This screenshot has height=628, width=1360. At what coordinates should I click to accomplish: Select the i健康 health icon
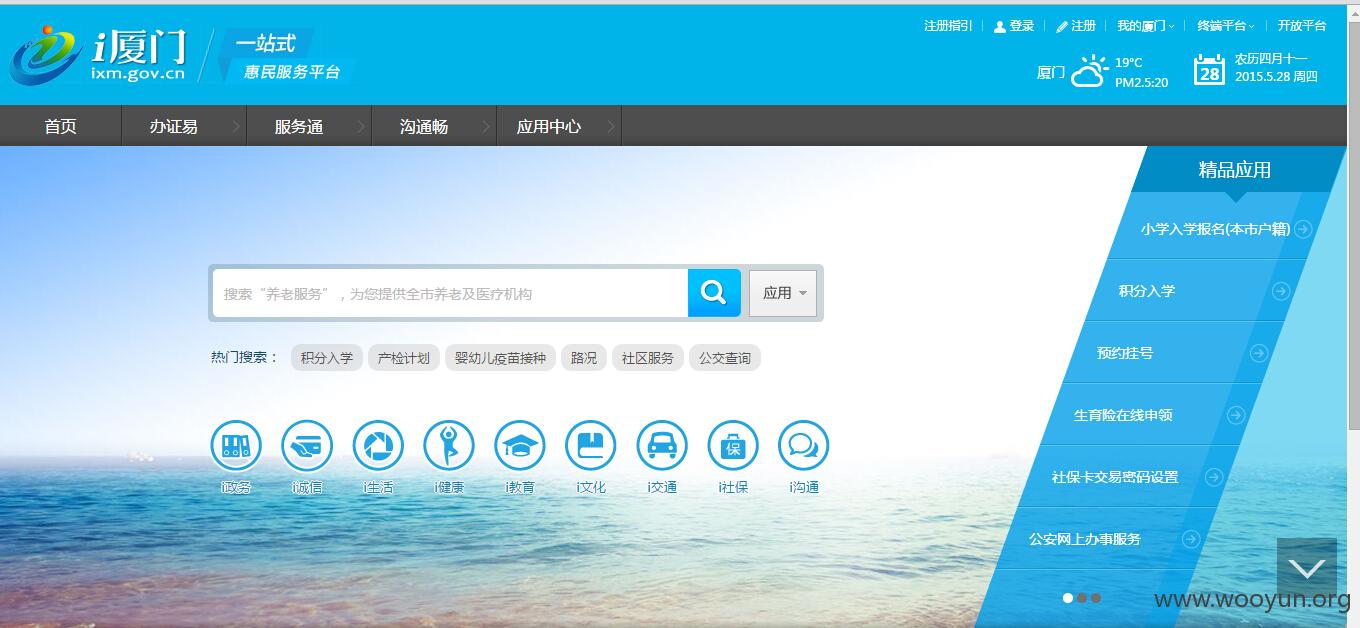click(449, 446)
